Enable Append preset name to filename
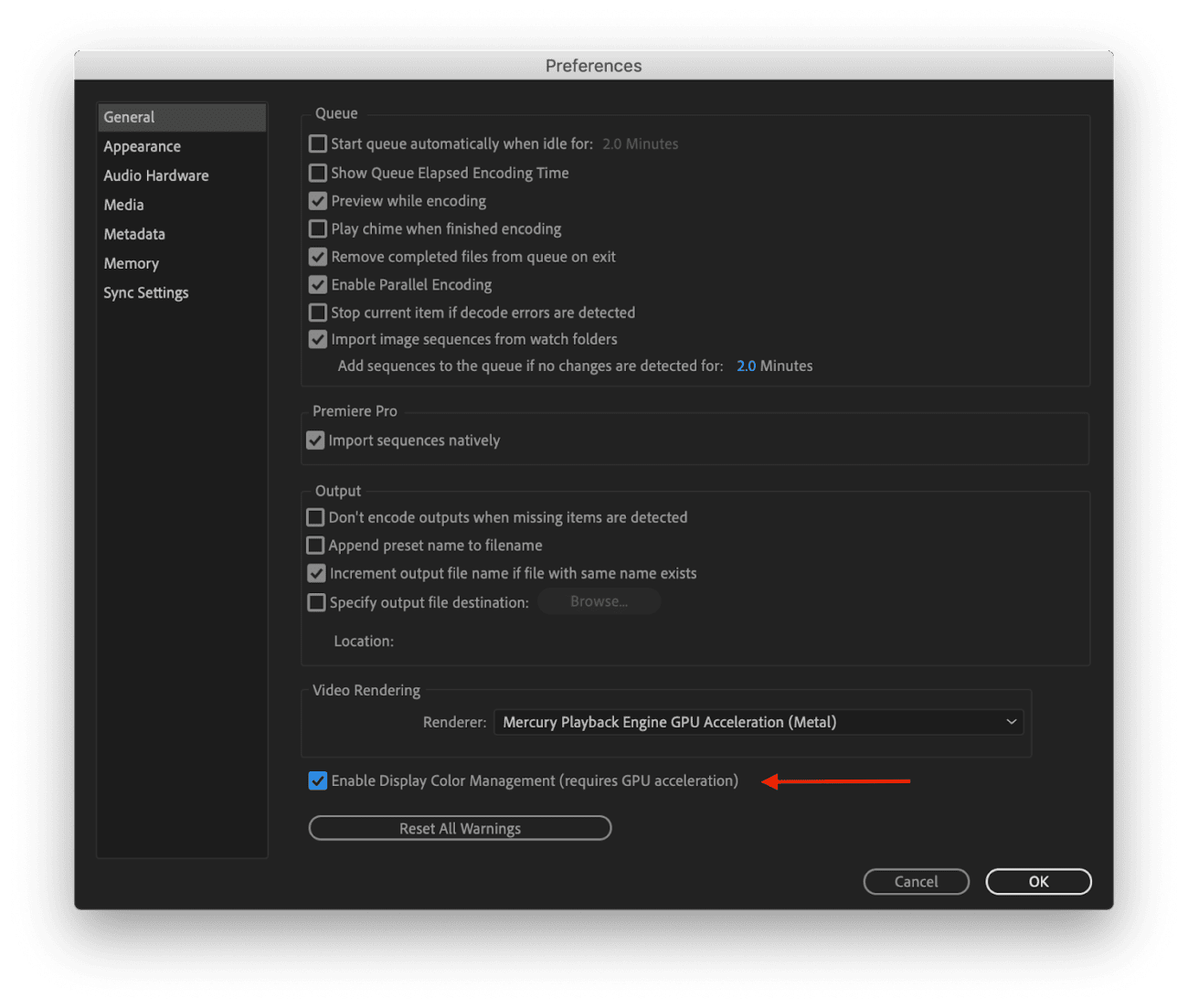The width and height of the screenshot is (1188, 1008). (x=315, y=545)
